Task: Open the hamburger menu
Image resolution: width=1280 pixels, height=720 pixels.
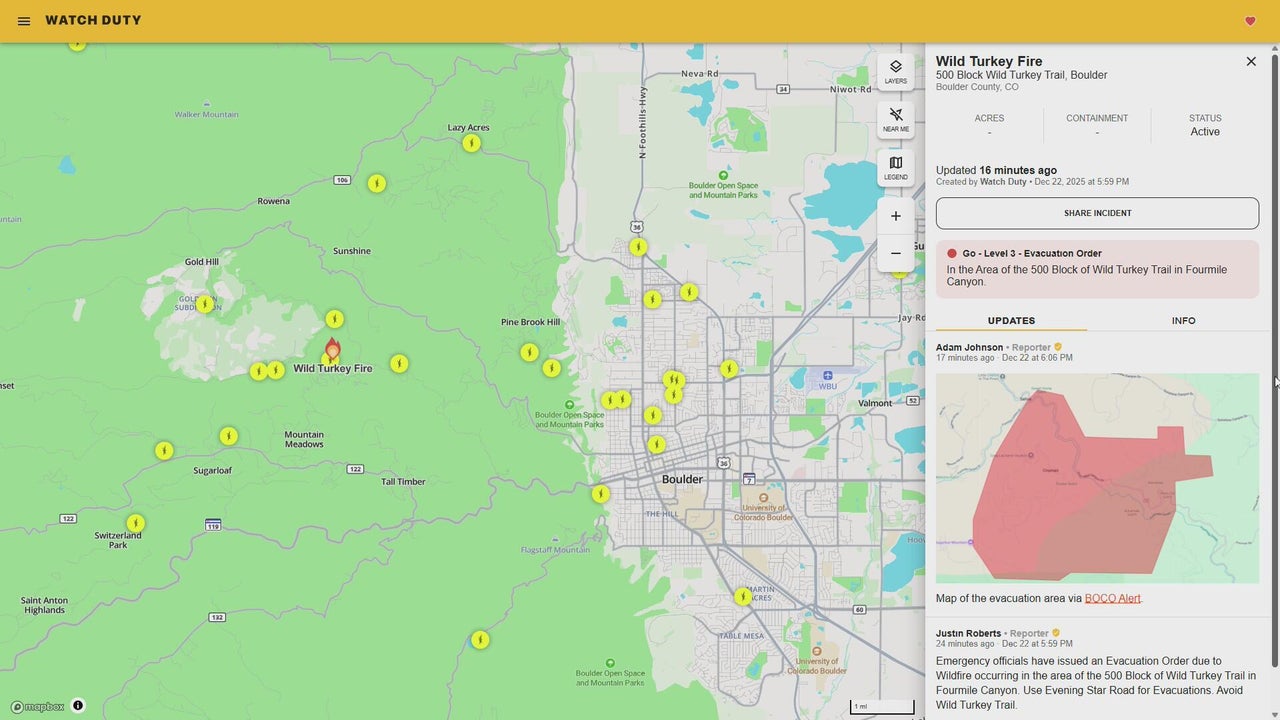Action: coord(24,21)
